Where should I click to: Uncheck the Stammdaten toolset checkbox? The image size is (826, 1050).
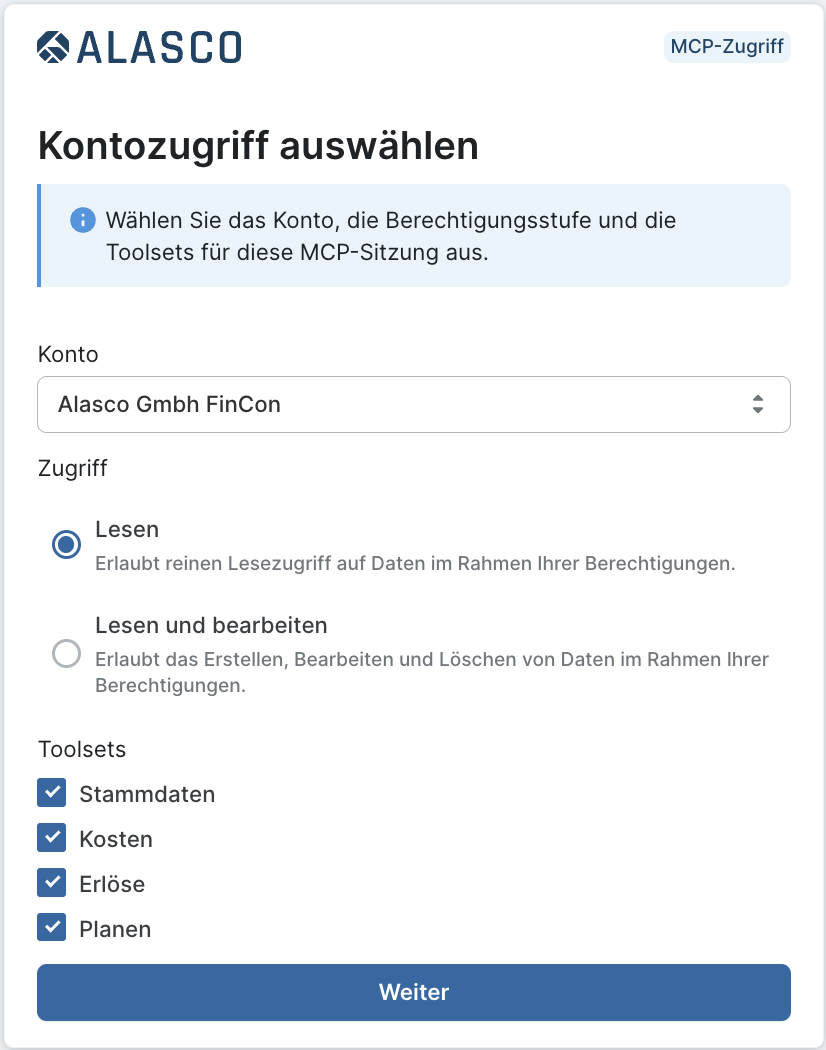[52, 792]
